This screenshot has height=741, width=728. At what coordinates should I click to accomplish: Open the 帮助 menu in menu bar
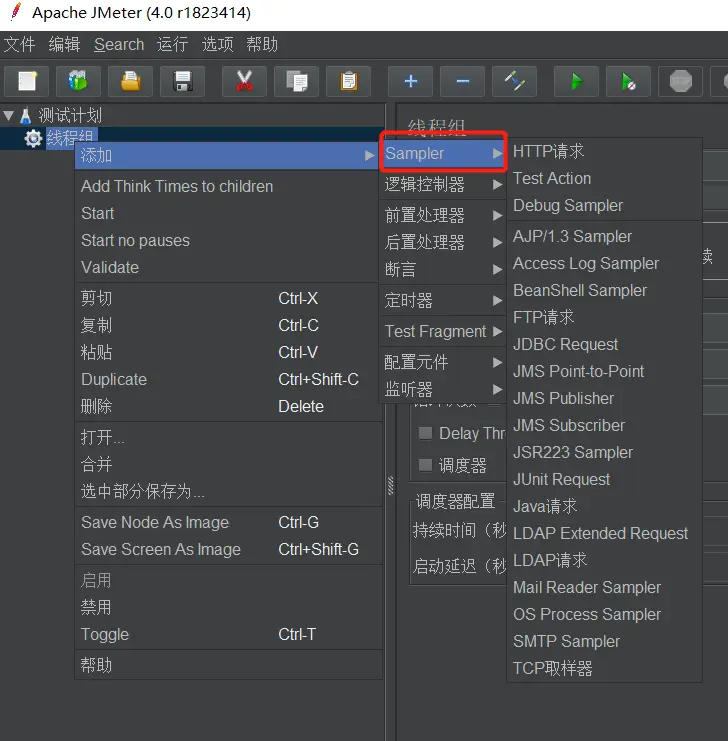coord(262,44)
